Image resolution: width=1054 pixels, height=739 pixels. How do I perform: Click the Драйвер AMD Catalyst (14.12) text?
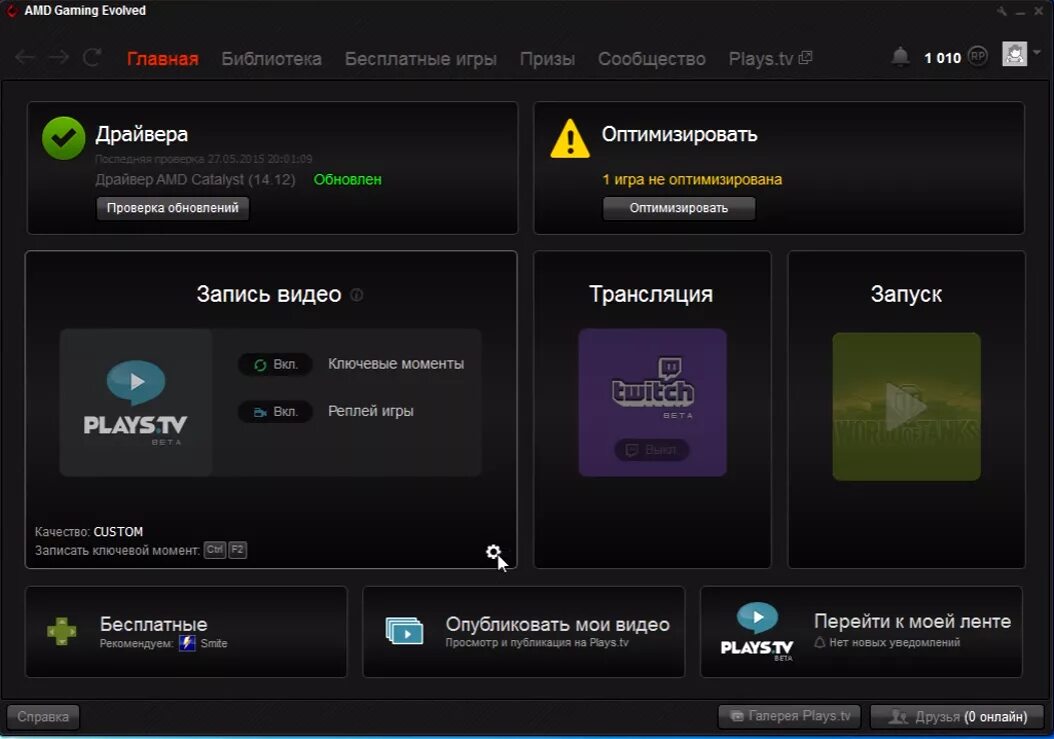click(x=195, y=180)
